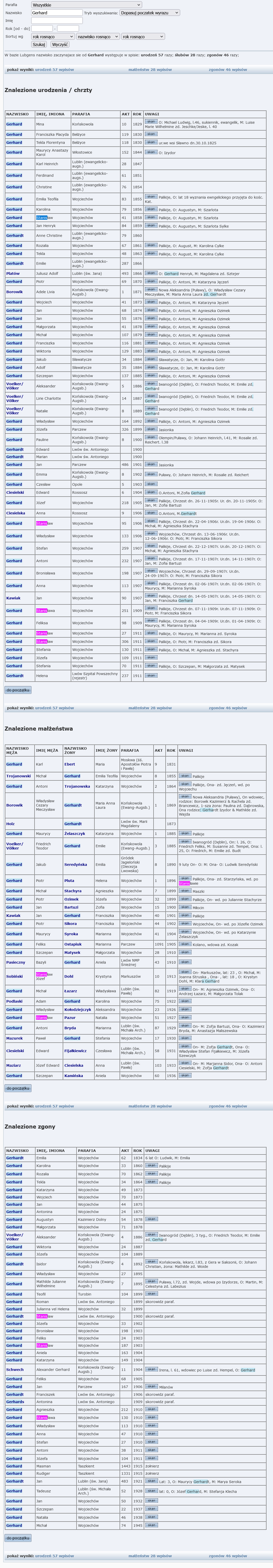Screen dimensions: 273x1568
Task: Click the Wyczyść button
Action: click(60, 44)
